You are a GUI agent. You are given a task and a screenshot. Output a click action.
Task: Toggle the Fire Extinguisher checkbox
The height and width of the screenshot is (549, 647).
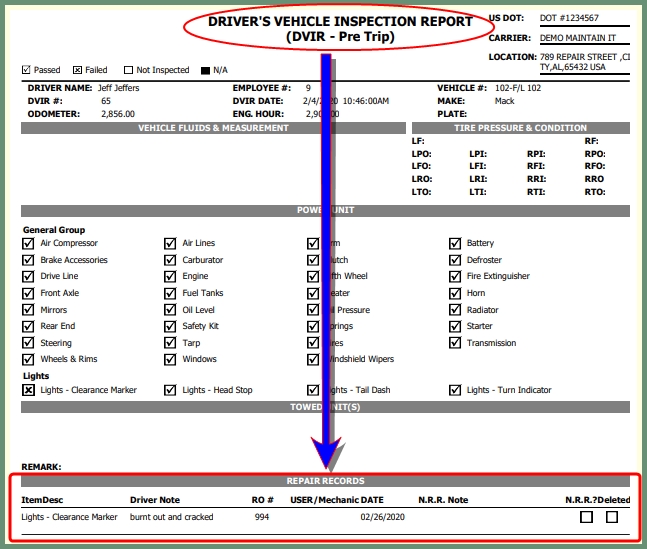455,276
